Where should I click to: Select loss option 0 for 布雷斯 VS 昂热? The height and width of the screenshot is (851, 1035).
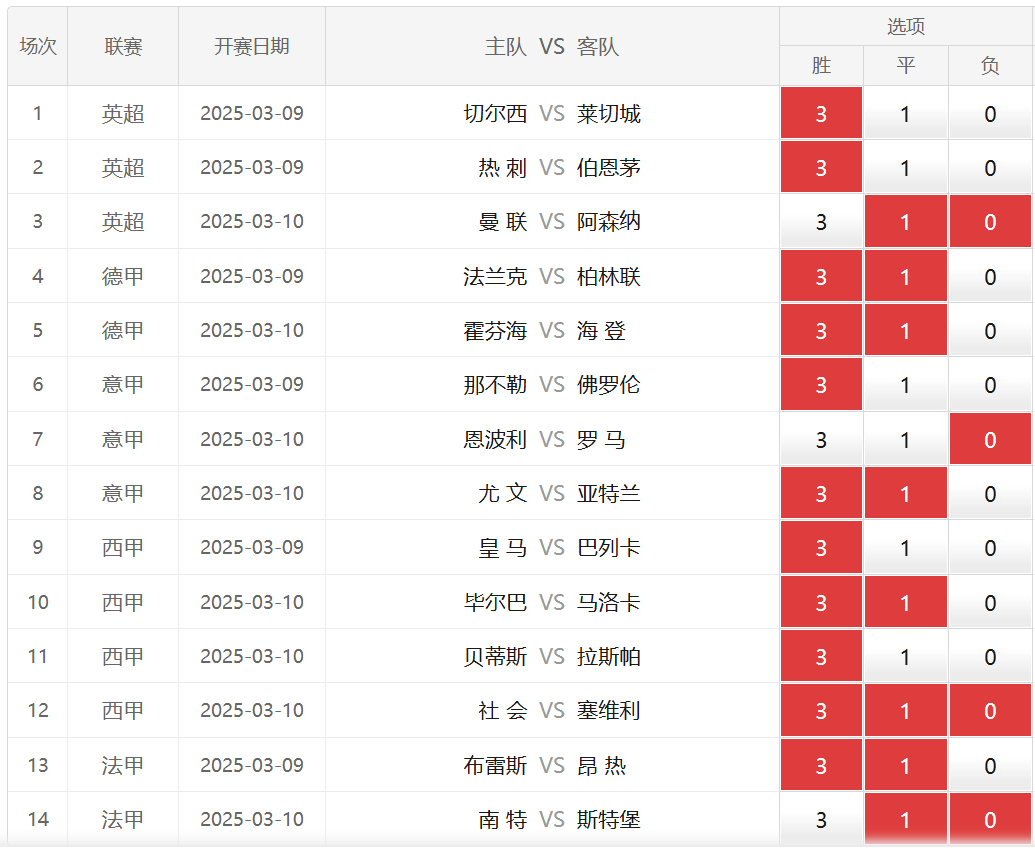pyautogui.click(x=990, y=765)
